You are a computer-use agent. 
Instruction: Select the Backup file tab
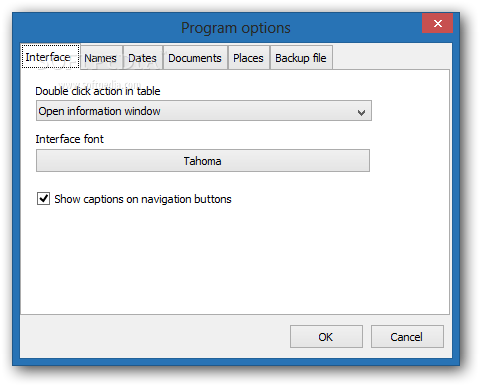tap(301, 58)
